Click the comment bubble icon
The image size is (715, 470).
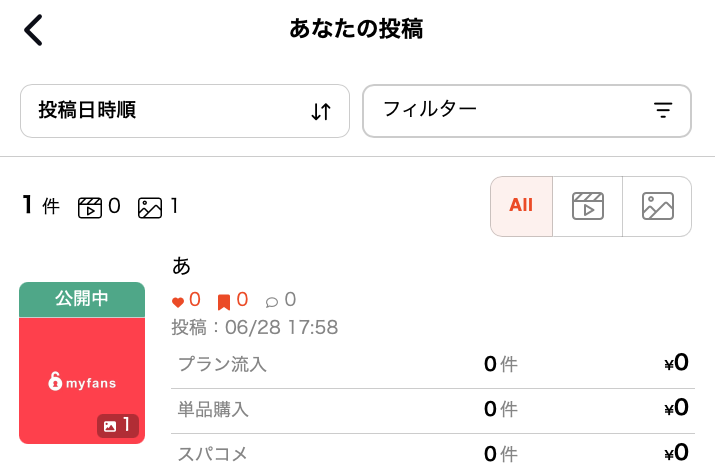click(272, 302)
